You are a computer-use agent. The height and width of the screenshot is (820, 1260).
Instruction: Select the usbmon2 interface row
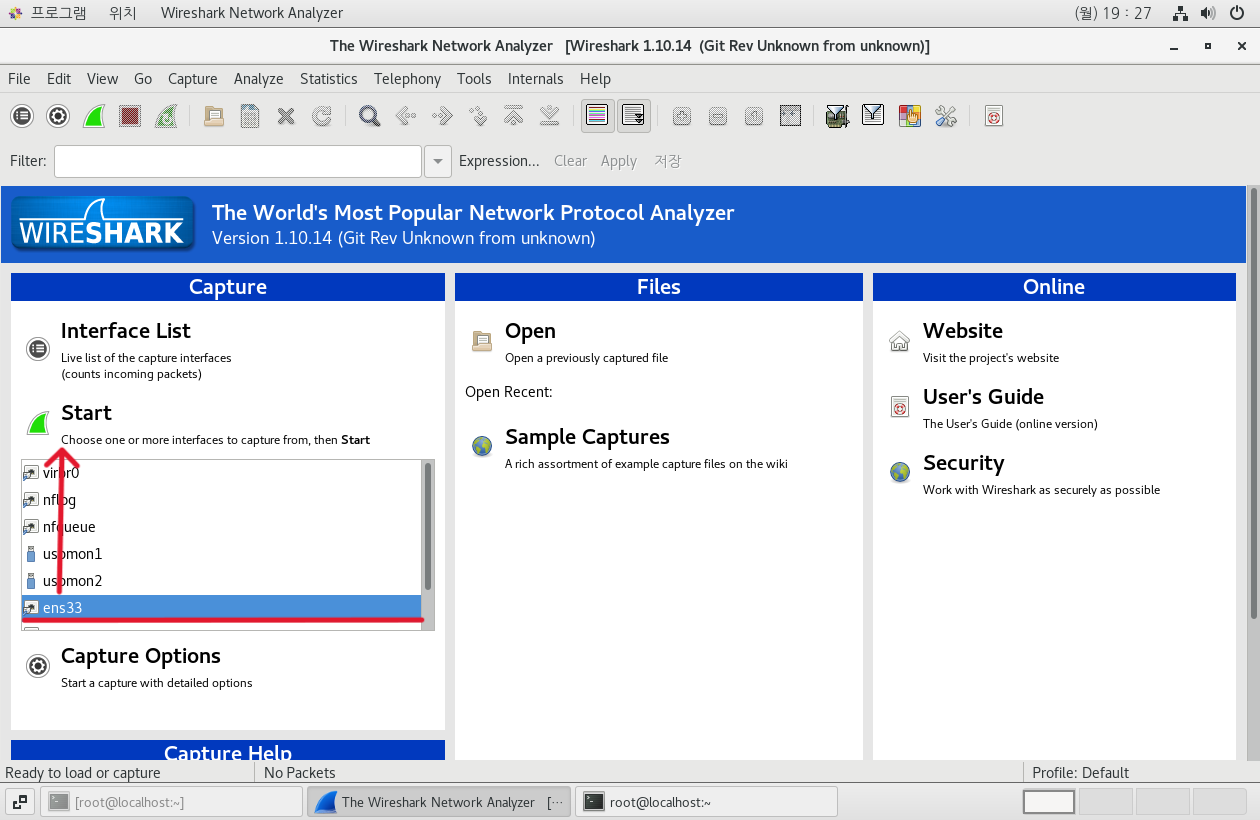coord(222,581)
